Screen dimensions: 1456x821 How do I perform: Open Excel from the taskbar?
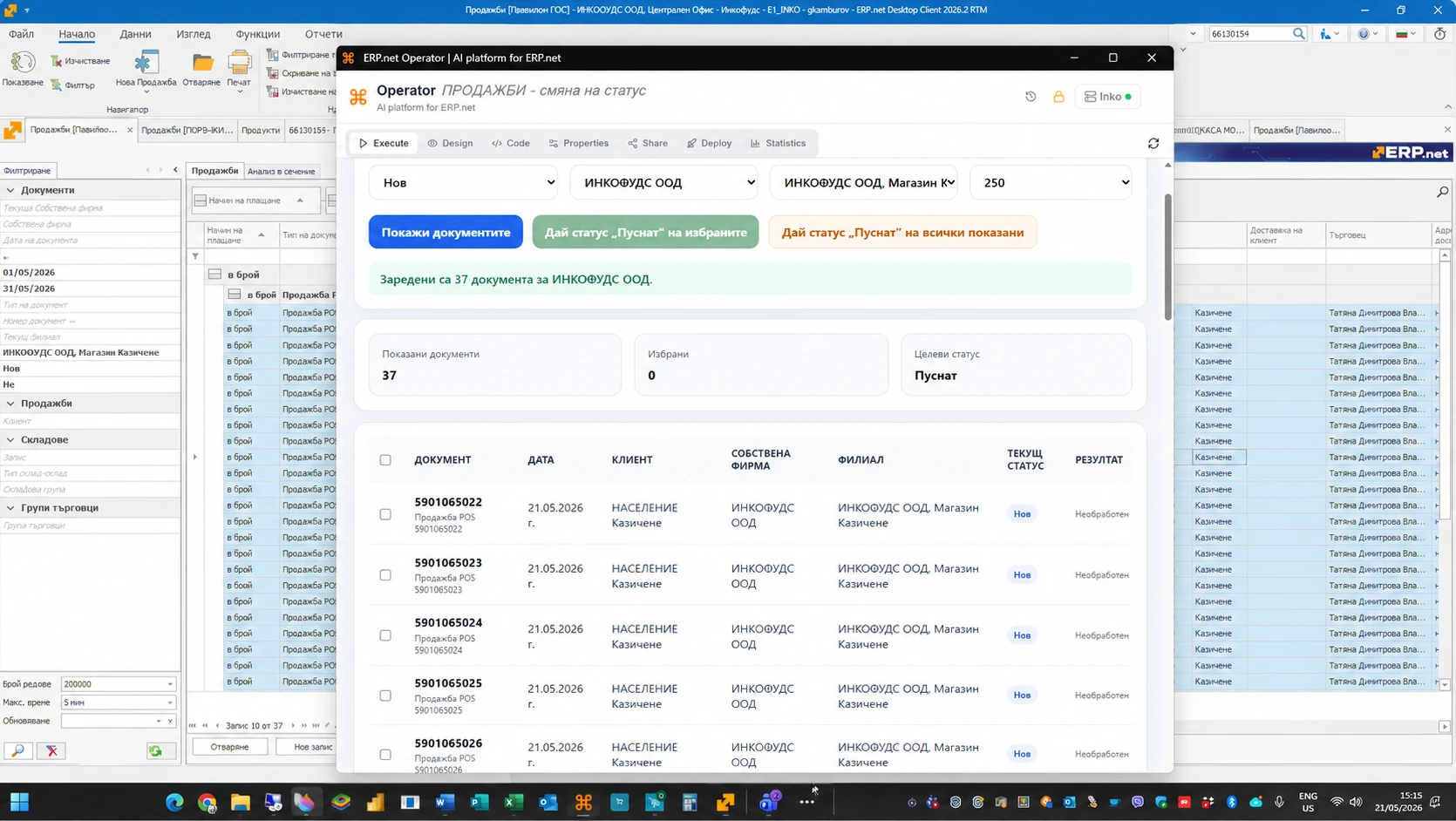[514, 802]
